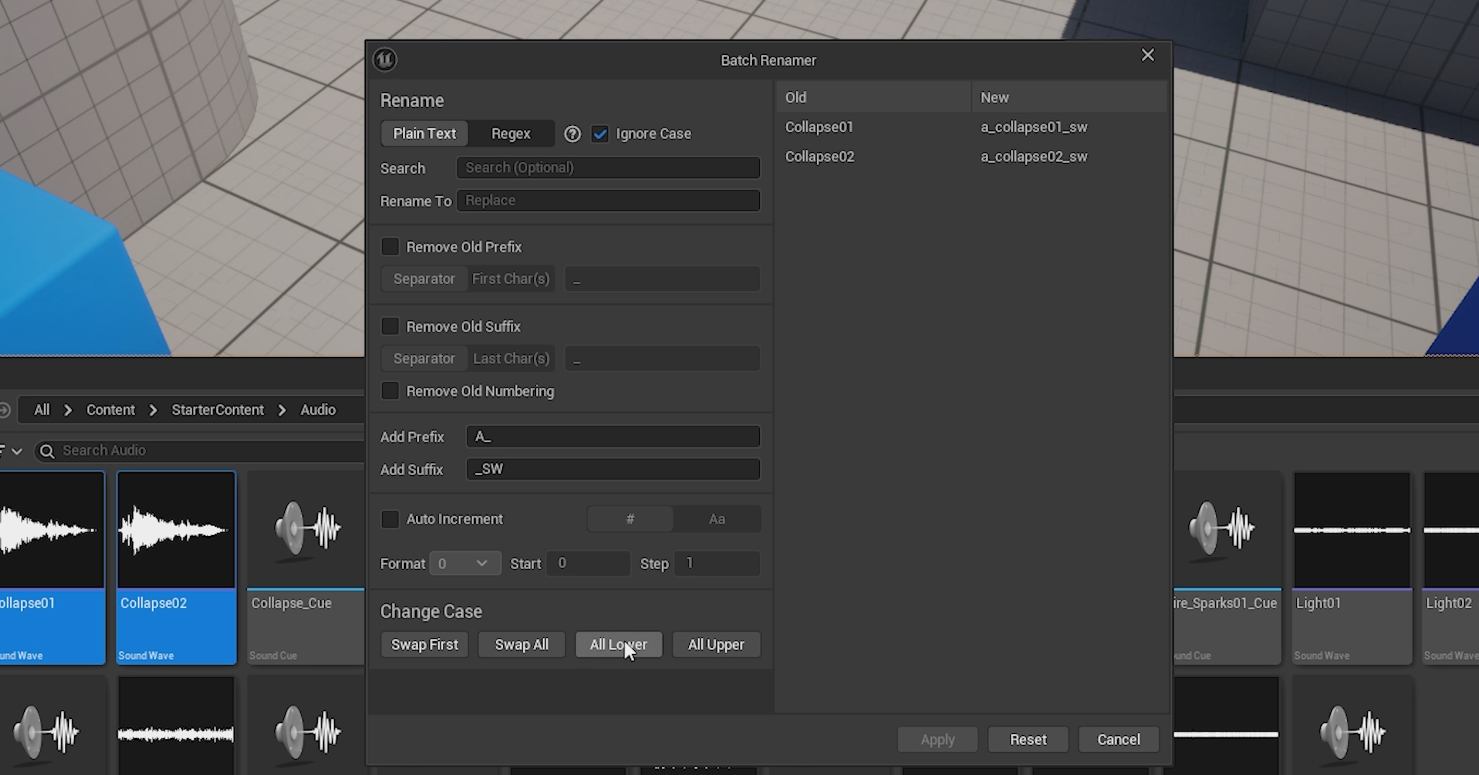
Task: Open the regex help question-mark icon
Action: click(x=572, y=134)
